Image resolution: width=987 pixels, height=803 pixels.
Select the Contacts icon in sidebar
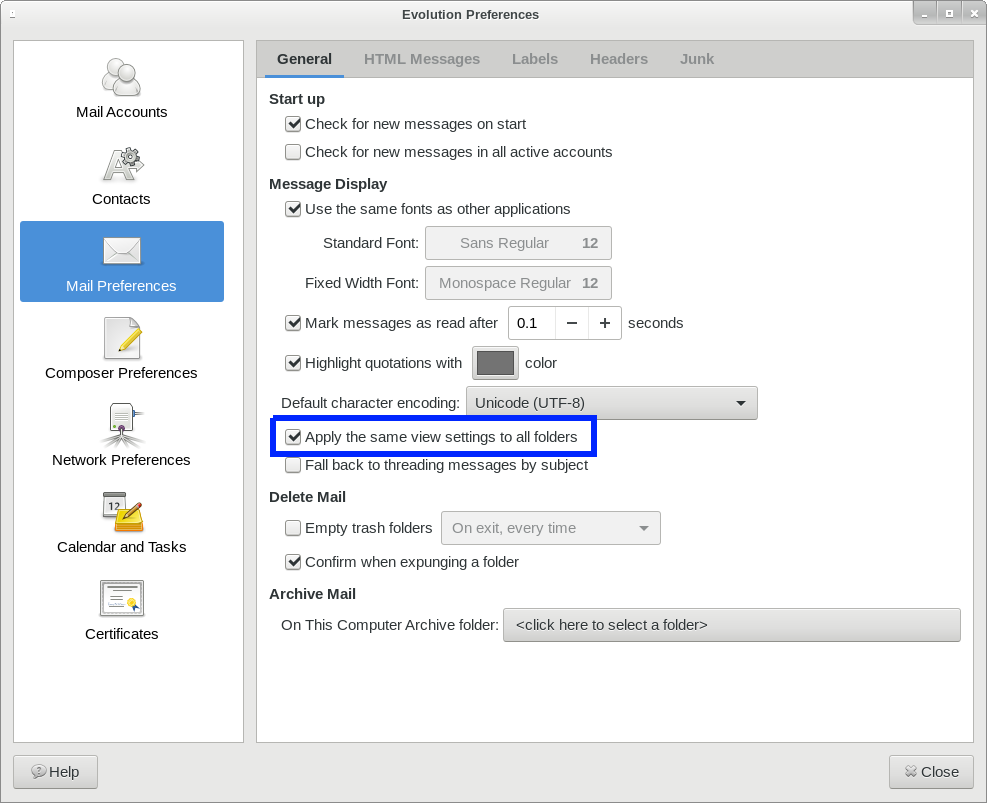[121, 164]
